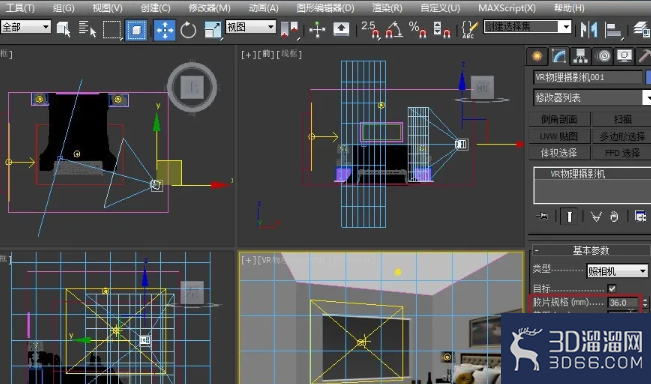Click the VR物理摄影机001 object name field
This screenshot has width=651, height=384.
coord(587,77)
